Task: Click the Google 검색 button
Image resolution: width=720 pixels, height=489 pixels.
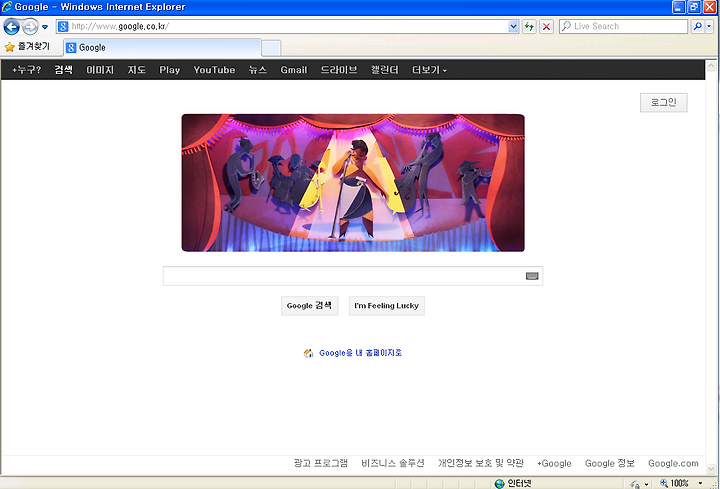Action: coord(309,306)
